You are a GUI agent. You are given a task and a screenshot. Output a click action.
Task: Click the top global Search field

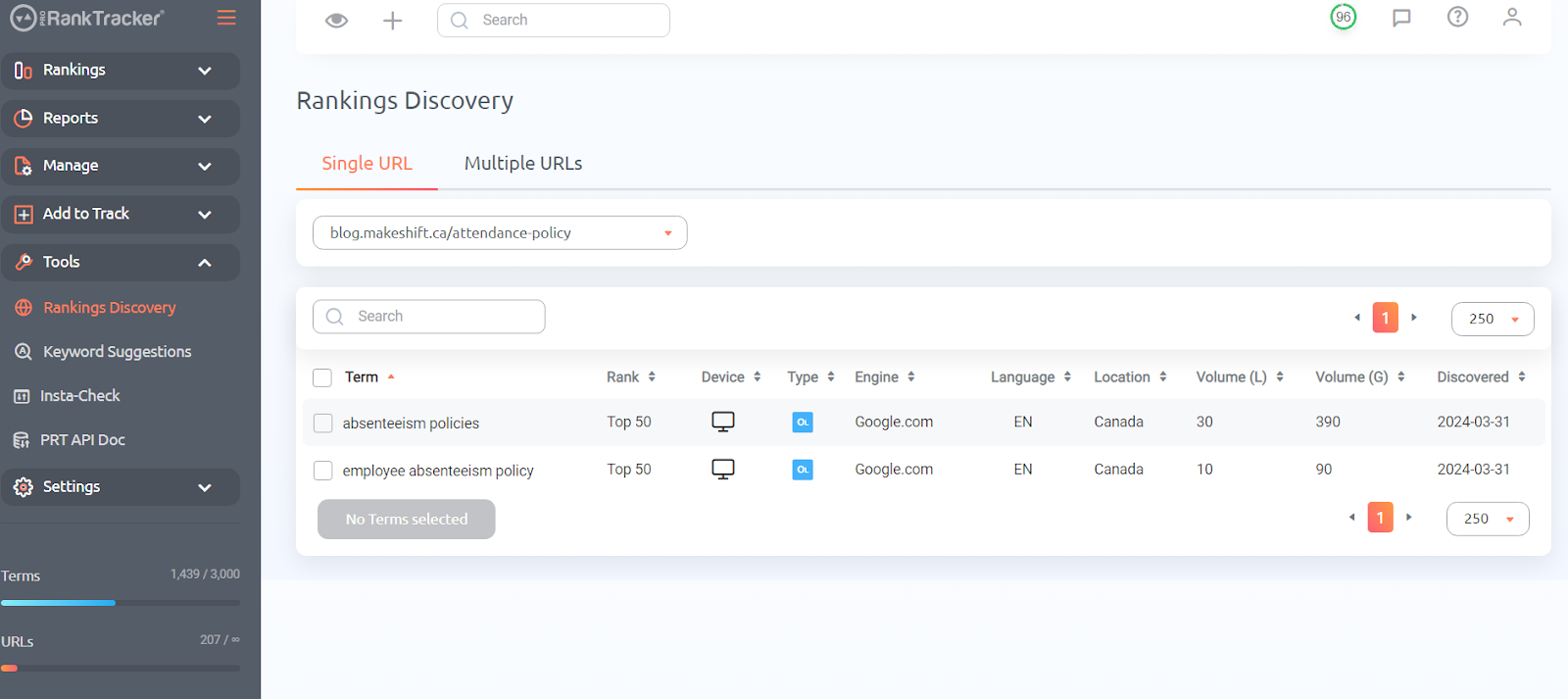tap(554, 20)
